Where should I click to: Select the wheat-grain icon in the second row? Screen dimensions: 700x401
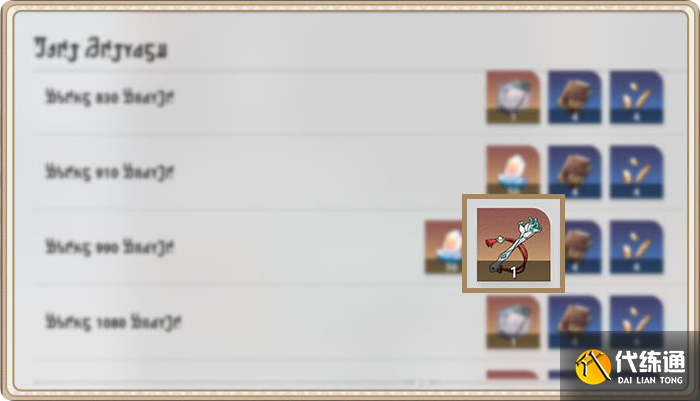coord(637,172)
